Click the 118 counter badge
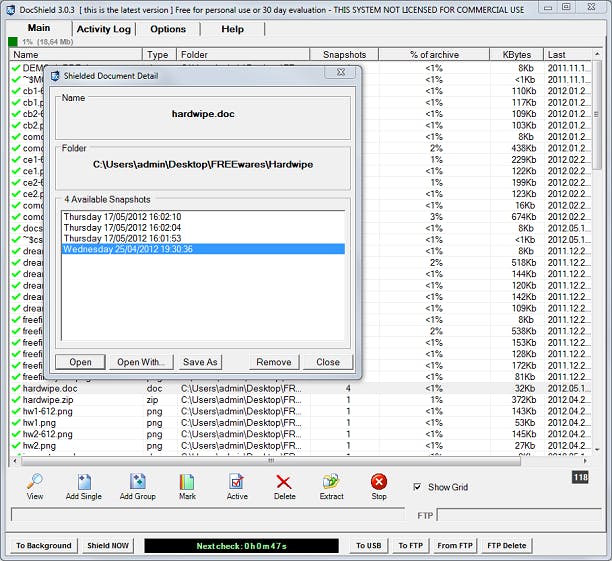 [x=580, y=477]
